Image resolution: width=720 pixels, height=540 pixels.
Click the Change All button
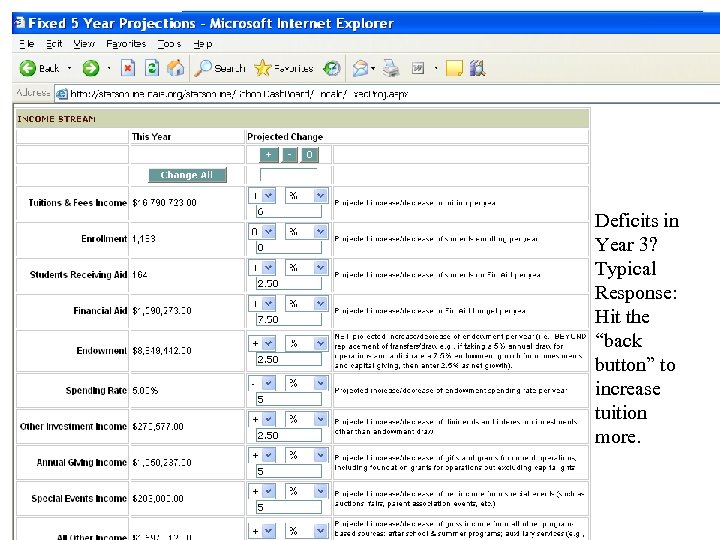tap(187, 175)
